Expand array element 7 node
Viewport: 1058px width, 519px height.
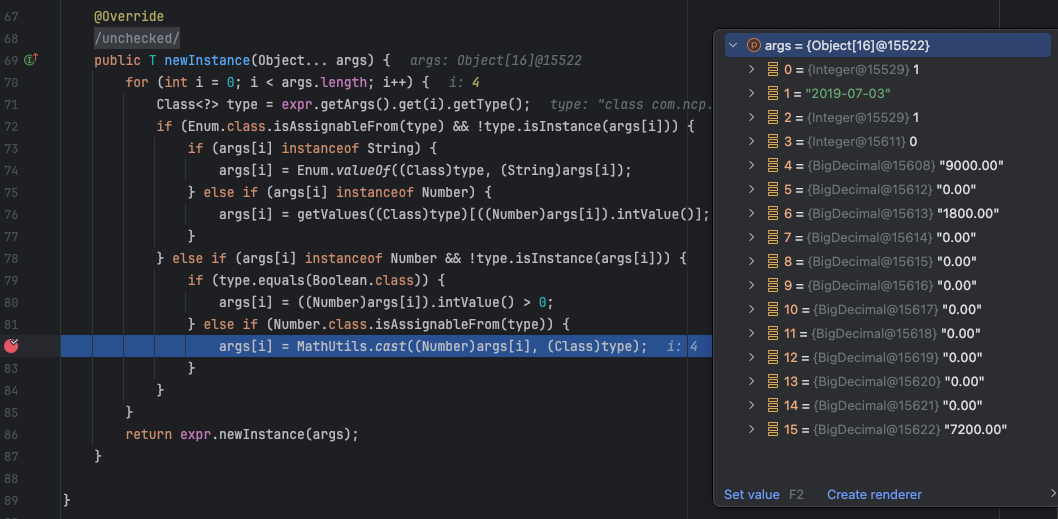tap(752, 238)
